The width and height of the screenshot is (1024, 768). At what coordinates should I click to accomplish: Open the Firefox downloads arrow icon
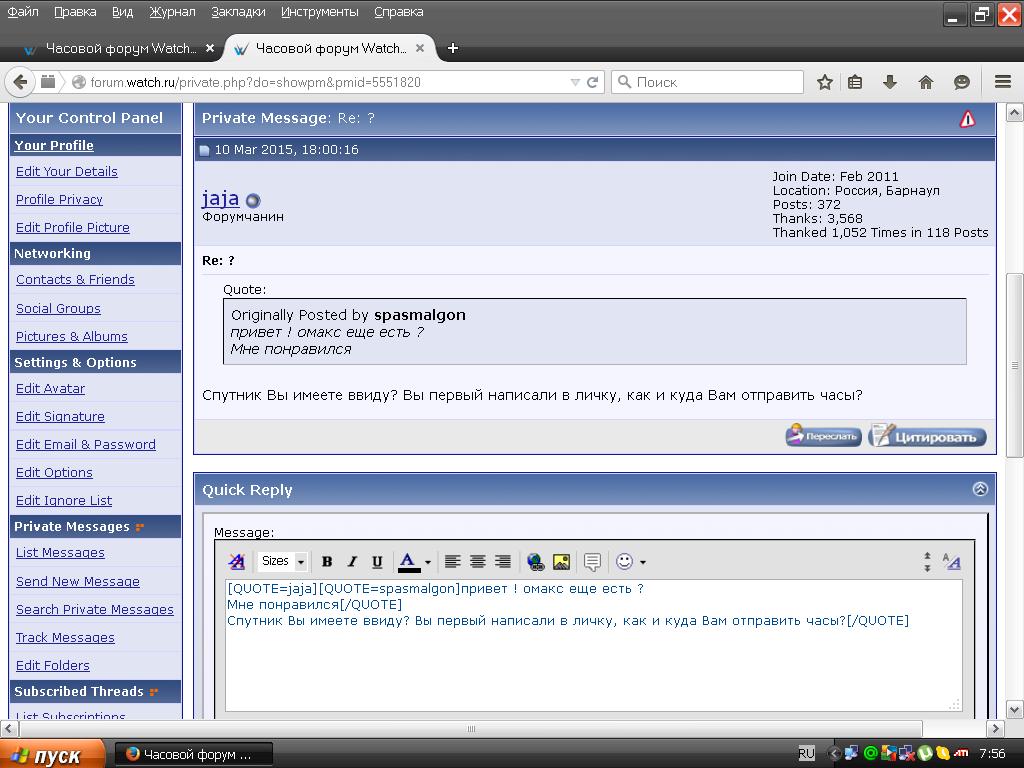(x=889, y=82)
